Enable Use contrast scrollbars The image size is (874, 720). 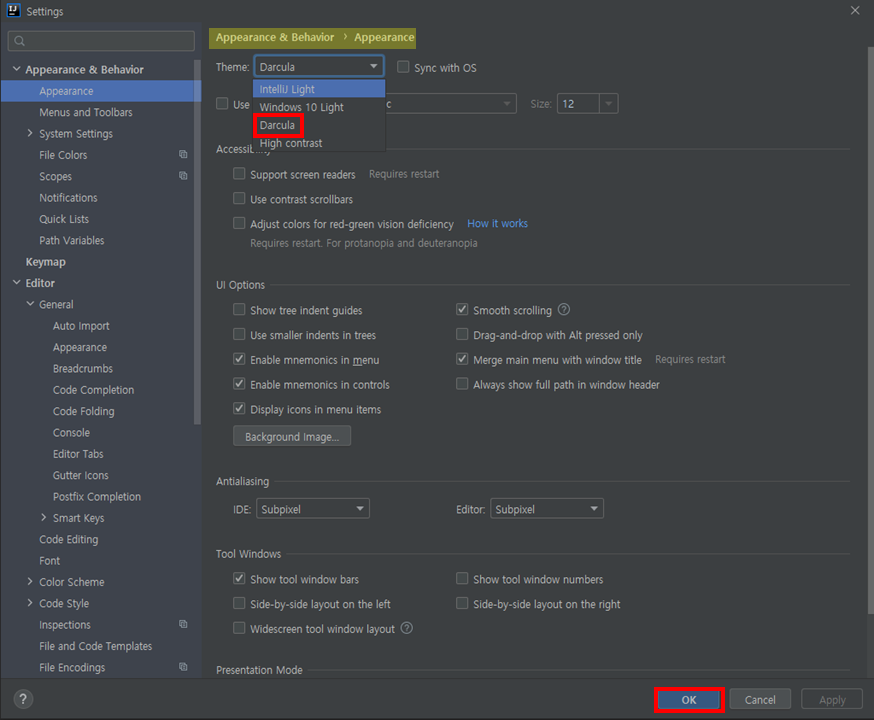pyautogui.click(x=239, y=198)
